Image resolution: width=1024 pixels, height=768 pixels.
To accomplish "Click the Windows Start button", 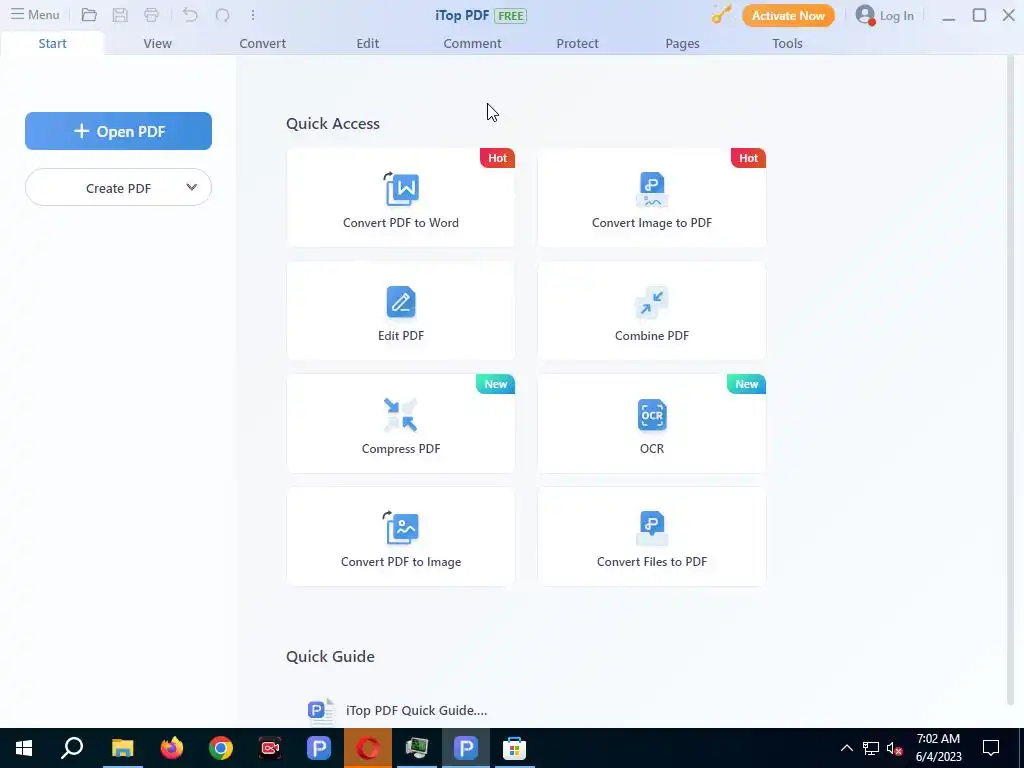I will [x=24, y=748].
